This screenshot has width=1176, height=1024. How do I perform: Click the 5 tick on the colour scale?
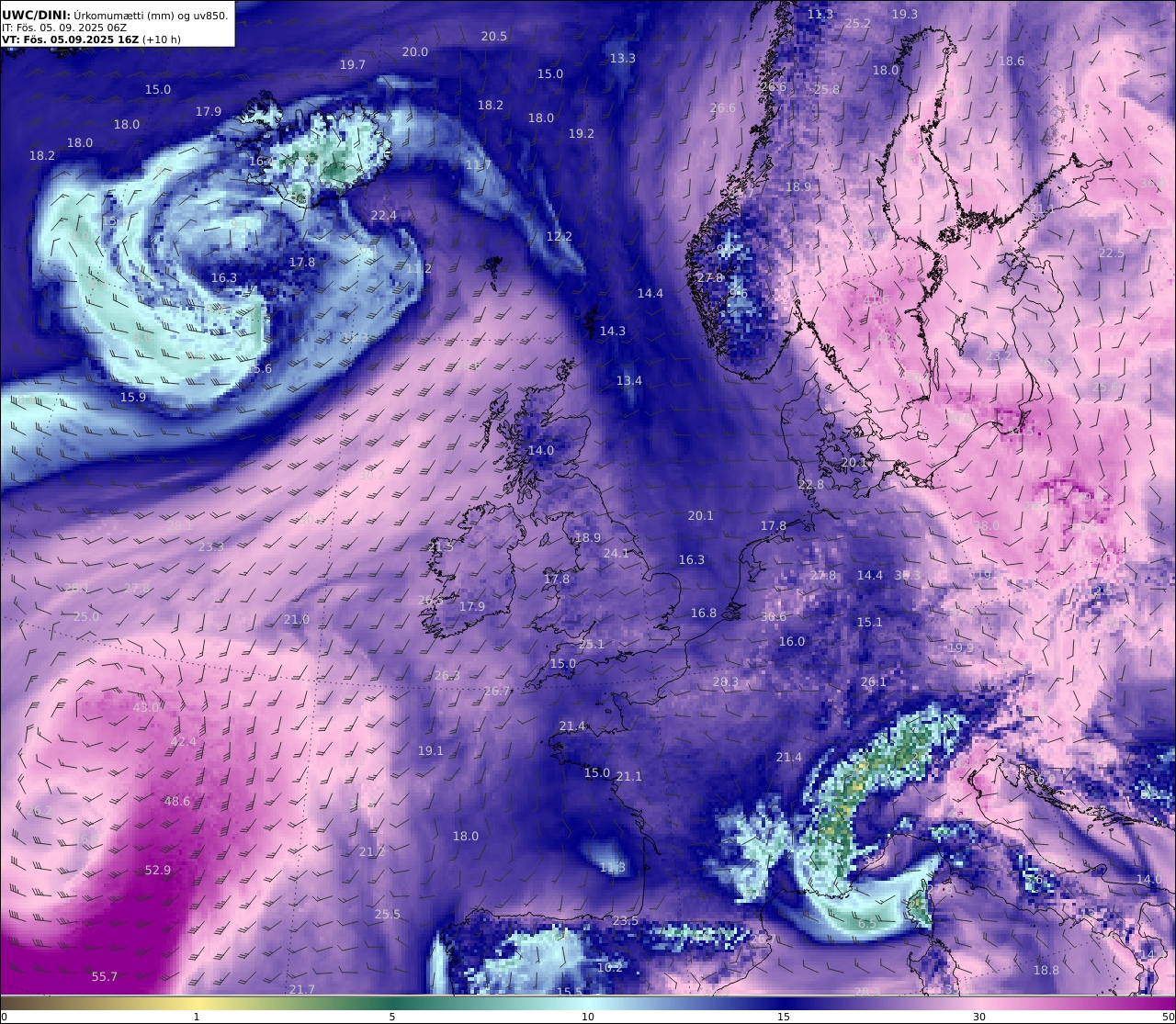point(392,1017)
